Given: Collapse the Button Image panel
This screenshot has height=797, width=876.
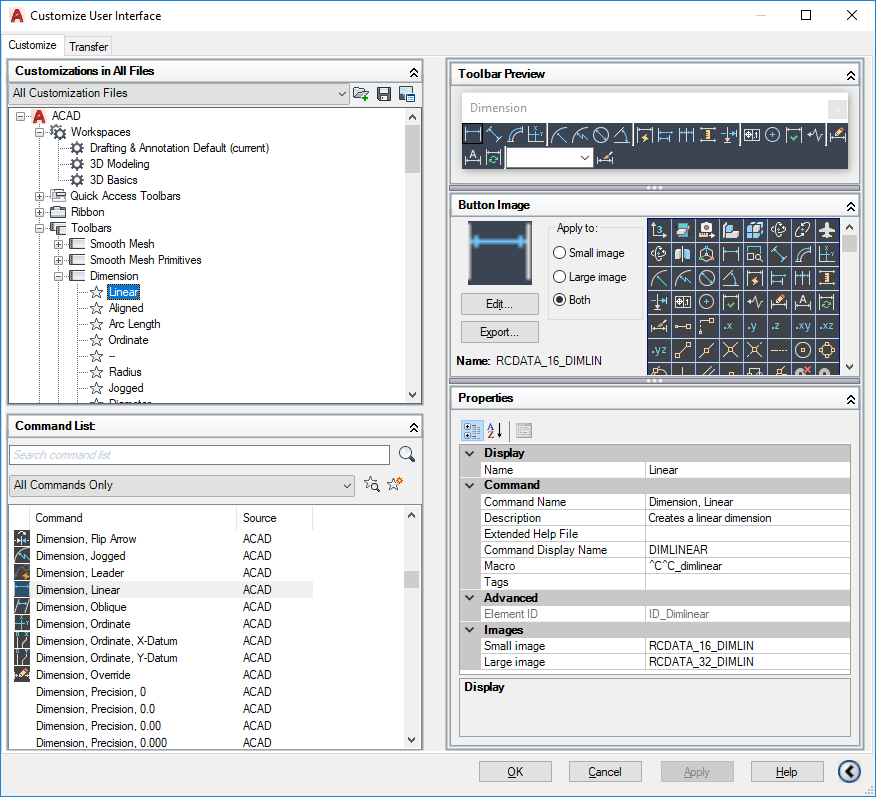Looking at the screenshot, I should (850, 207).
